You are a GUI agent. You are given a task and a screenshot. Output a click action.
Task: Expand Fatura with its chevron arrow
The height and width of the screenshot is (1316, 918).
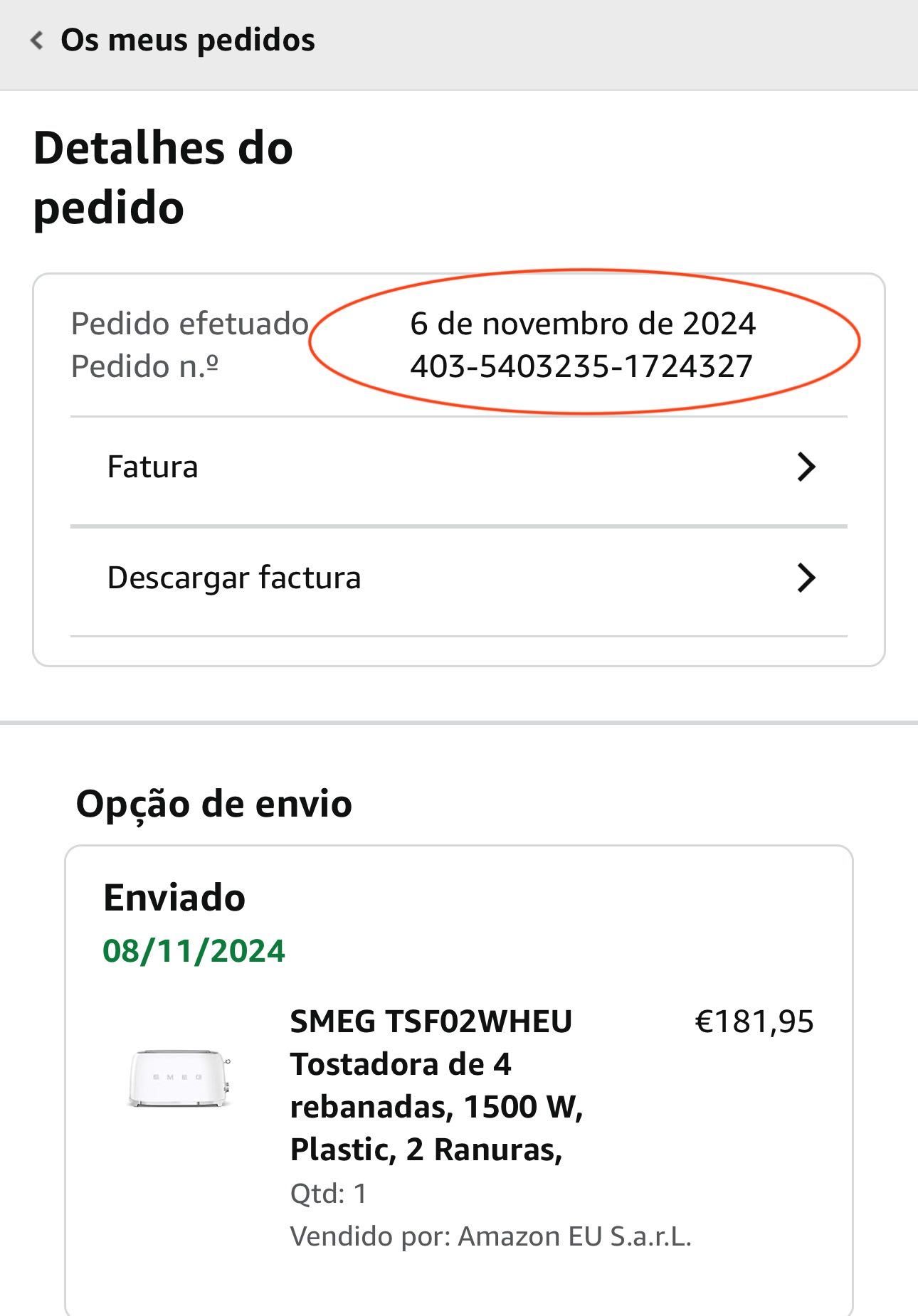[x=806, y=467]
